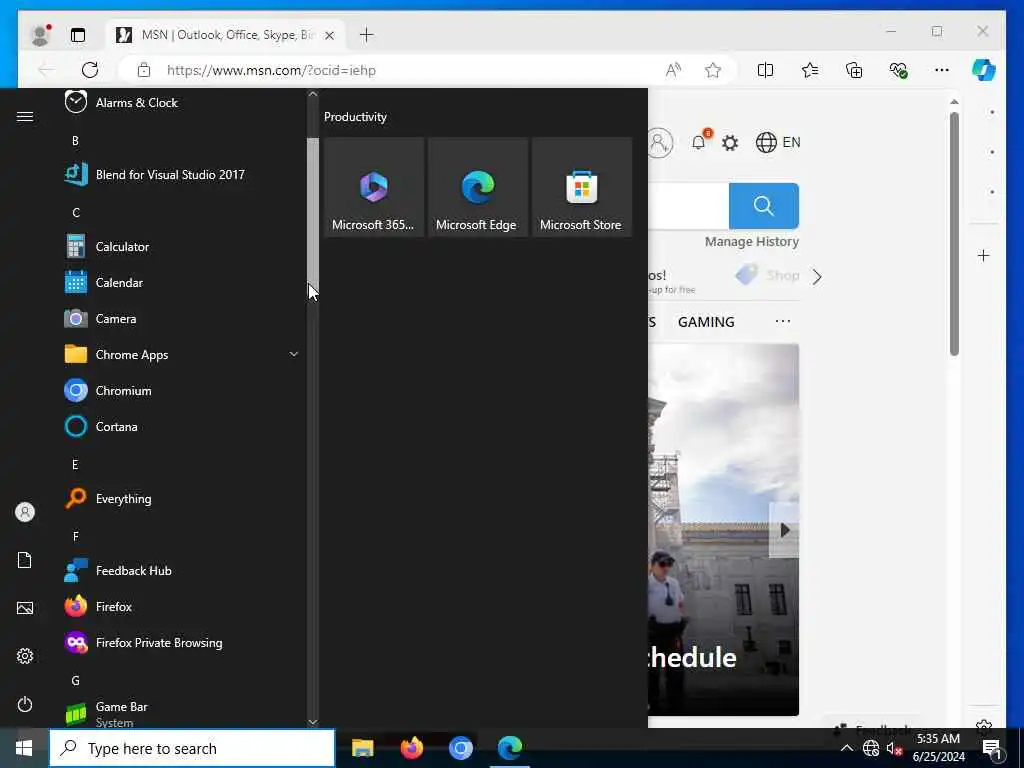Open MSN notifications bell

(699, 142)
